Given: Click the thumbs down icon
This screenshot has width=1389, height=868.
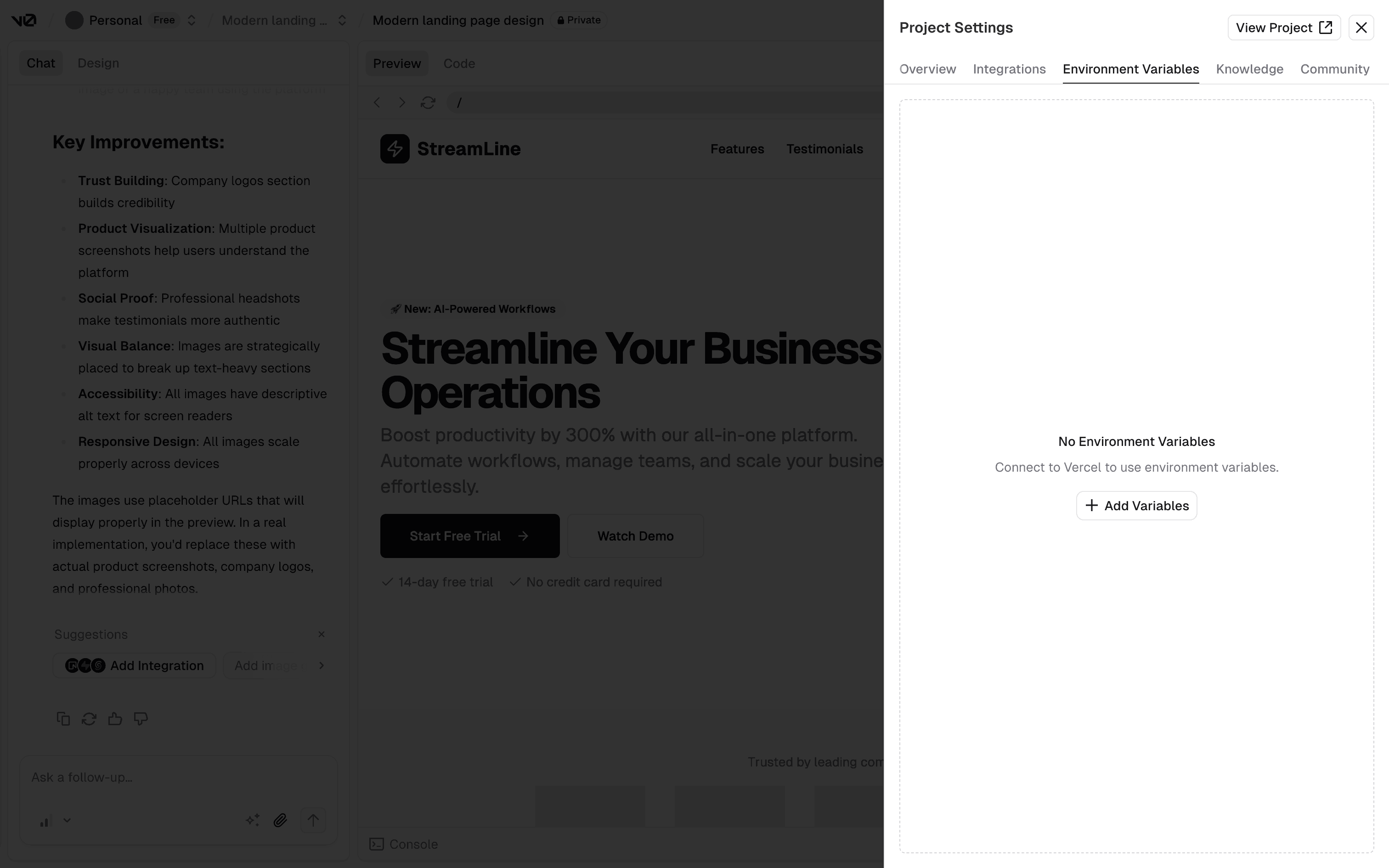Looking at the screenshot, I should coord(141,719).
